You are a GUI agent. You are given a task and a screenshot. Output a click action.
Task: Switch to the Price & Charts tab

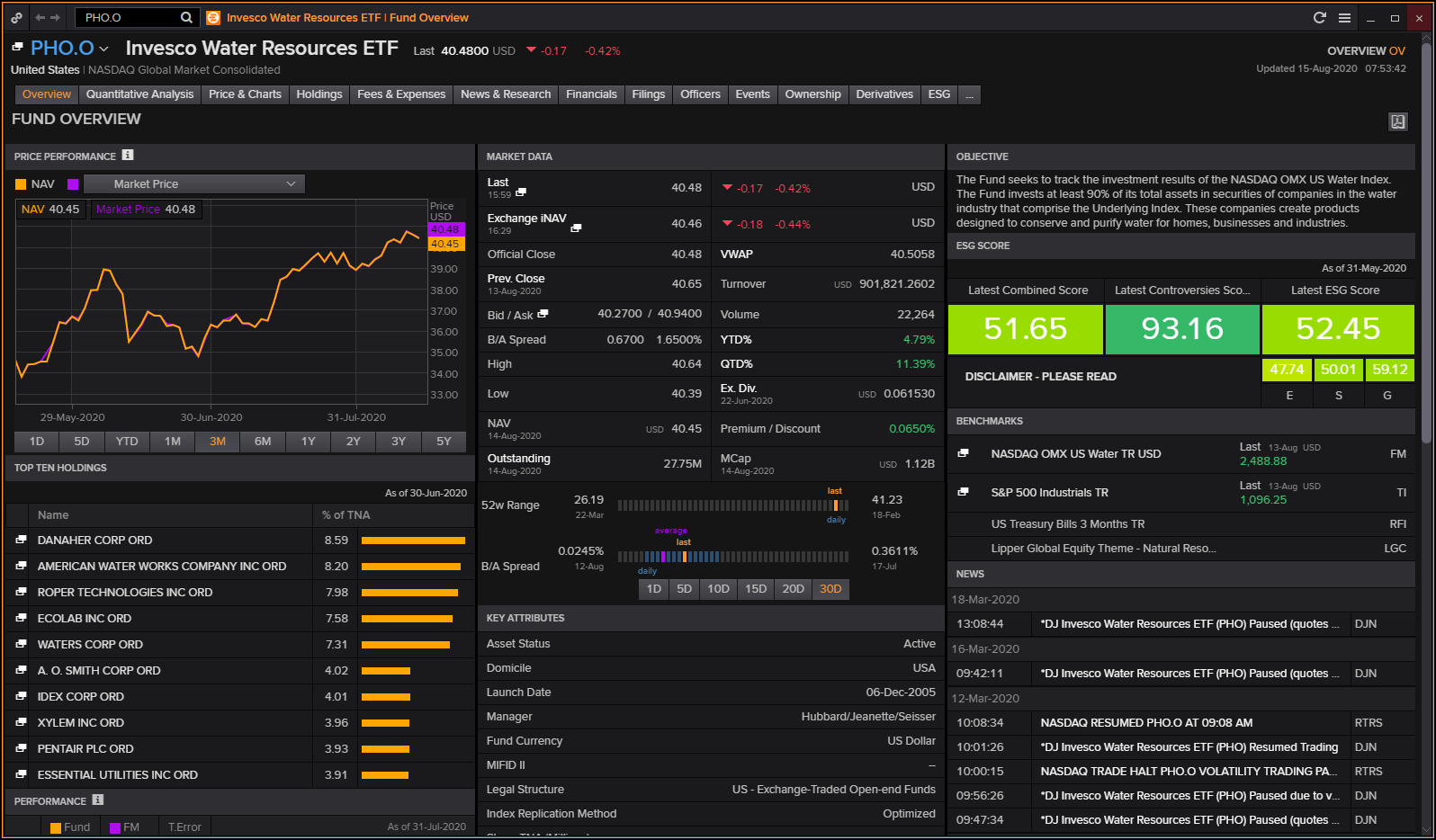click(x=245, y=94)
